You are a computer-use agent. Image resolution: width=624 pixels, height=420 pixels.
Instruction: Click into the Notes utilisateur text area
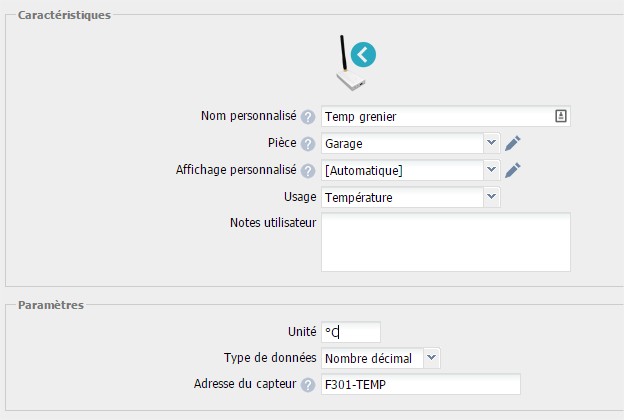pyautogui.click(x=446, y=242)
